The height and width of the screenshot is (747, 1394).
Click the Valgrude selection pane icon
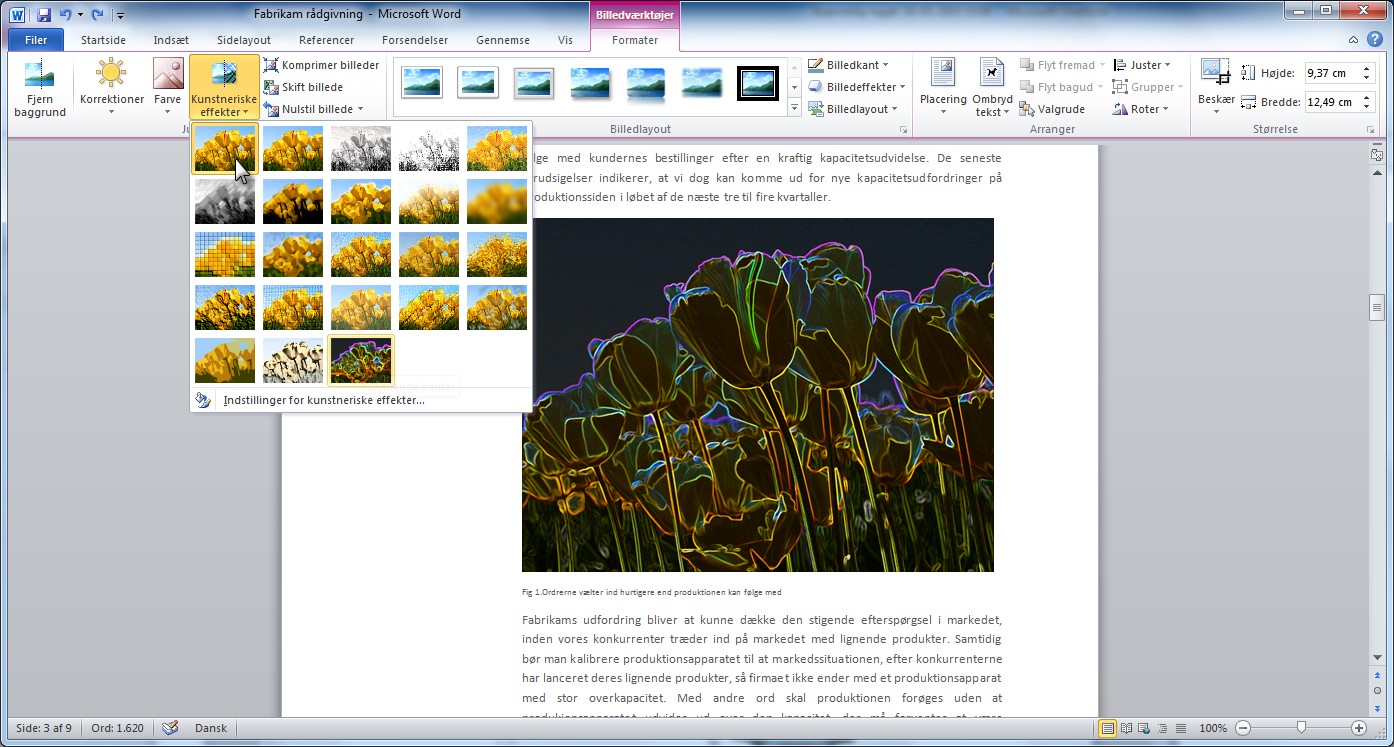(x=1026, y=109)
